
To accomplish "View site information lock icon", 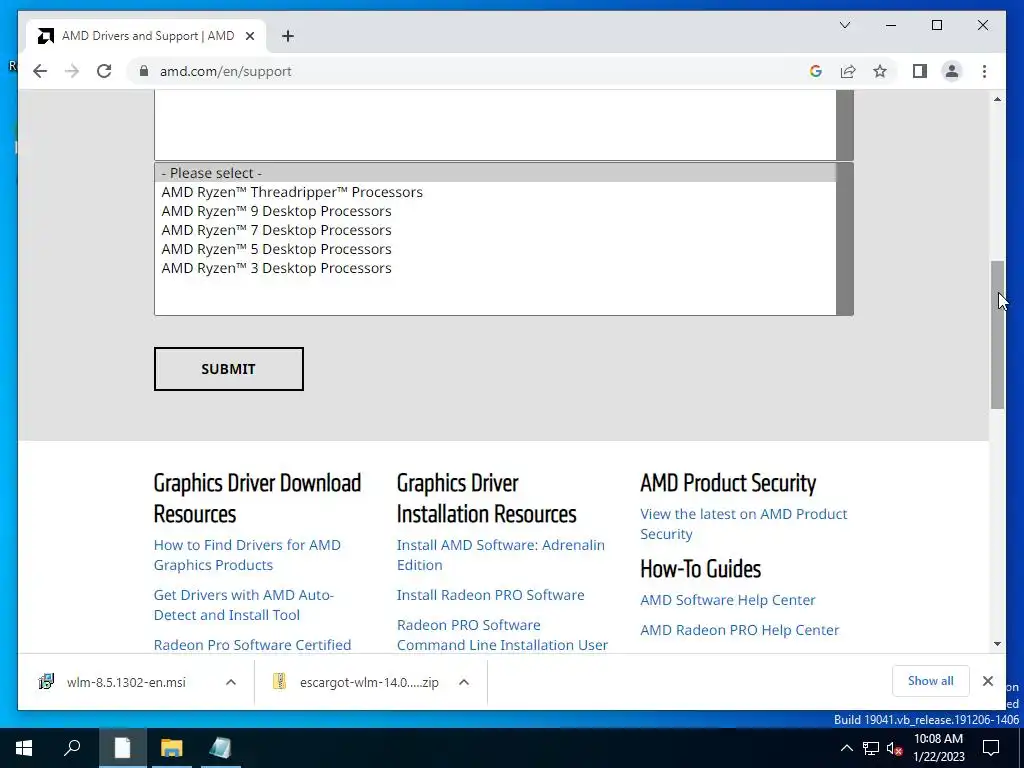I will 144,71.
